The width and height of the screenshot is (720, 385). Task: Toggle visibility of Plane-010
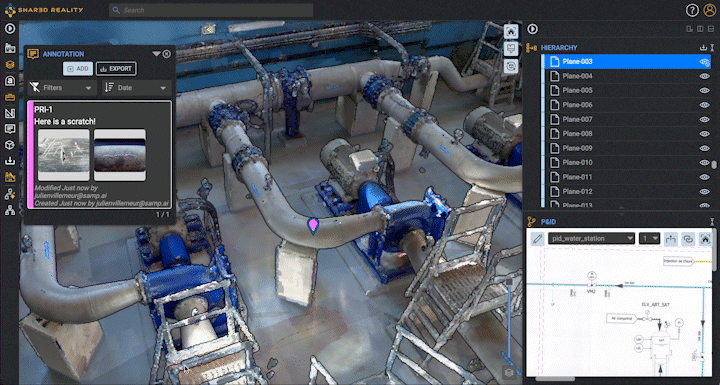coord(704,163)
